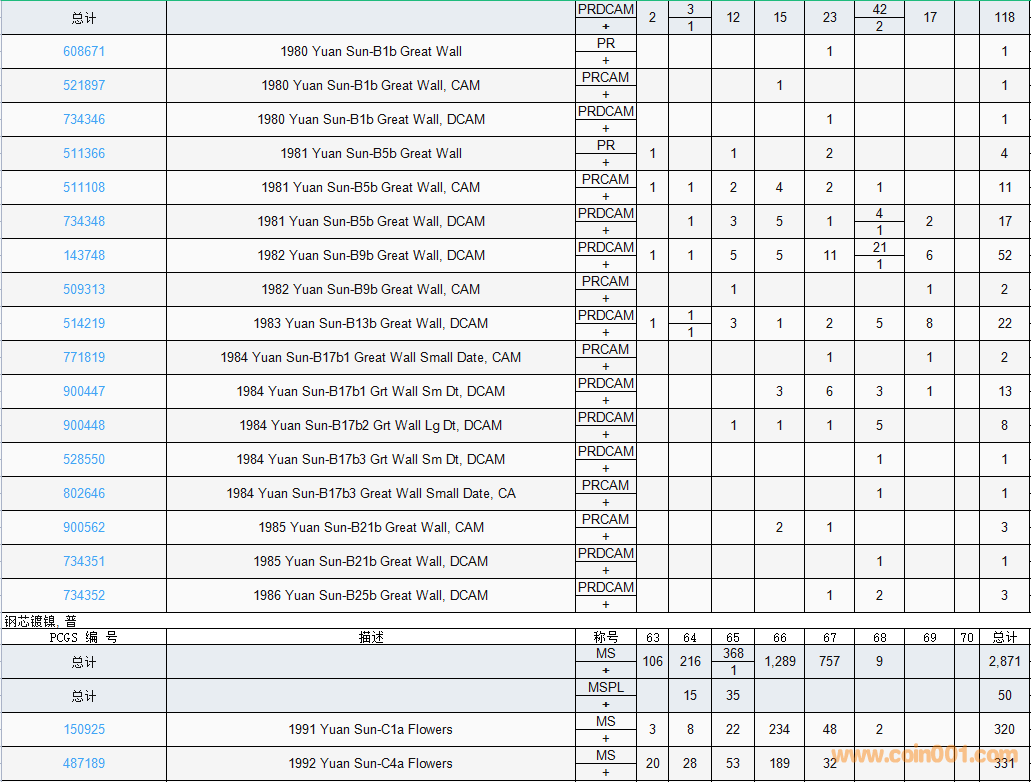The image size is (1031, 782).
Task: Open PCGS entry 143748
Action: click(84, 255)
